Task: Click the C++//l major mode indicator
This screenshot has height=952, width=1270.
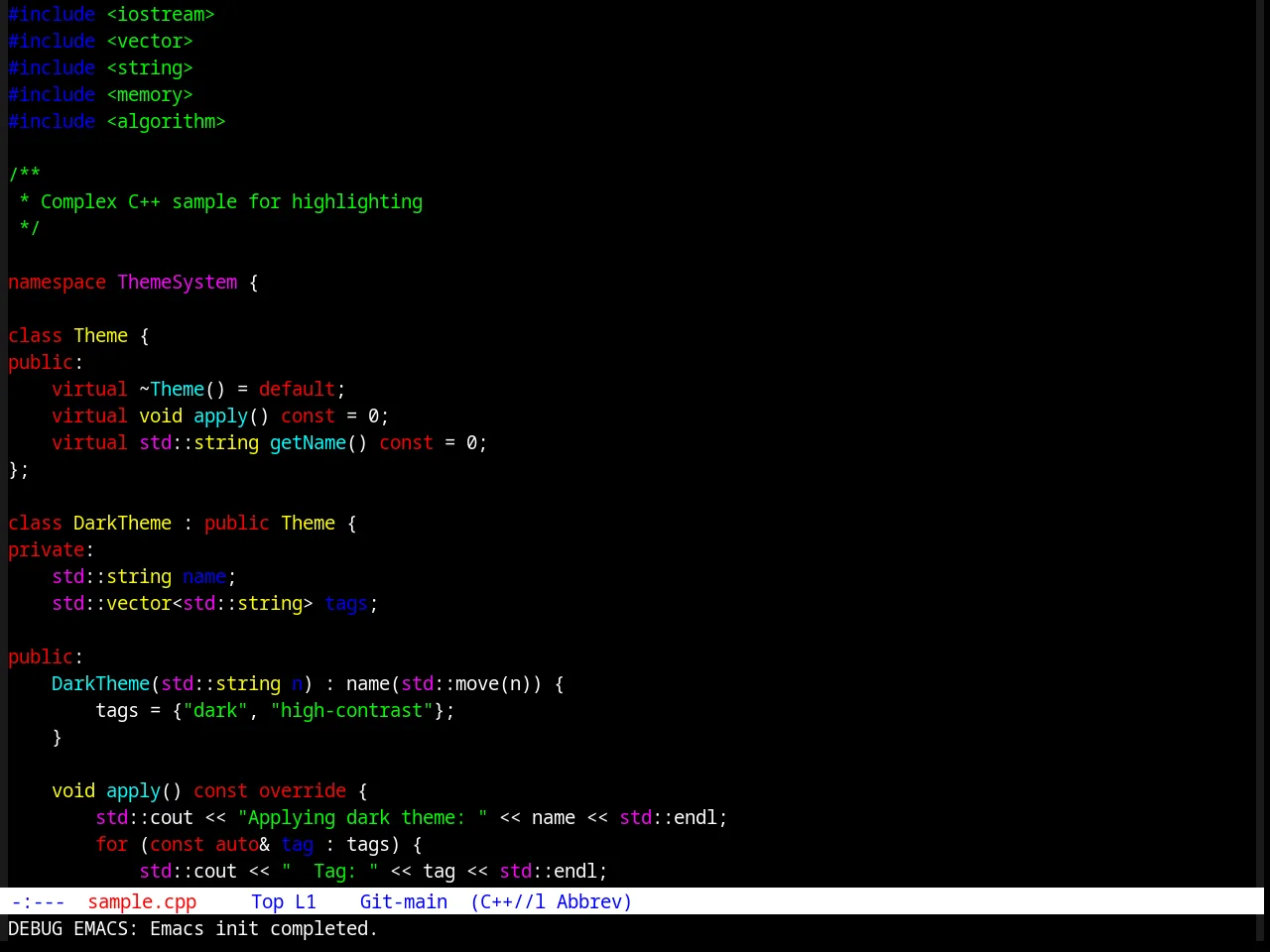Action: pyautogui.click(x=508, y=901)
